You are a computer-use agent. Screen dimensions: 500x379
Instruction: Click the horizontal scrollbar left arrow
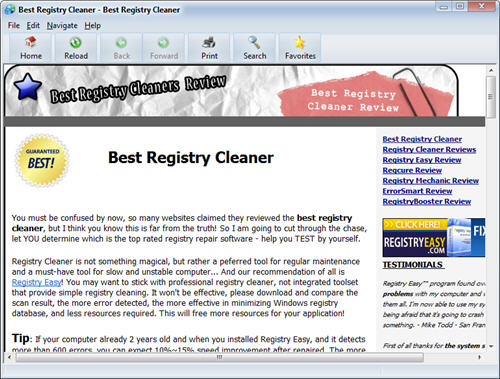click(9, 357)
